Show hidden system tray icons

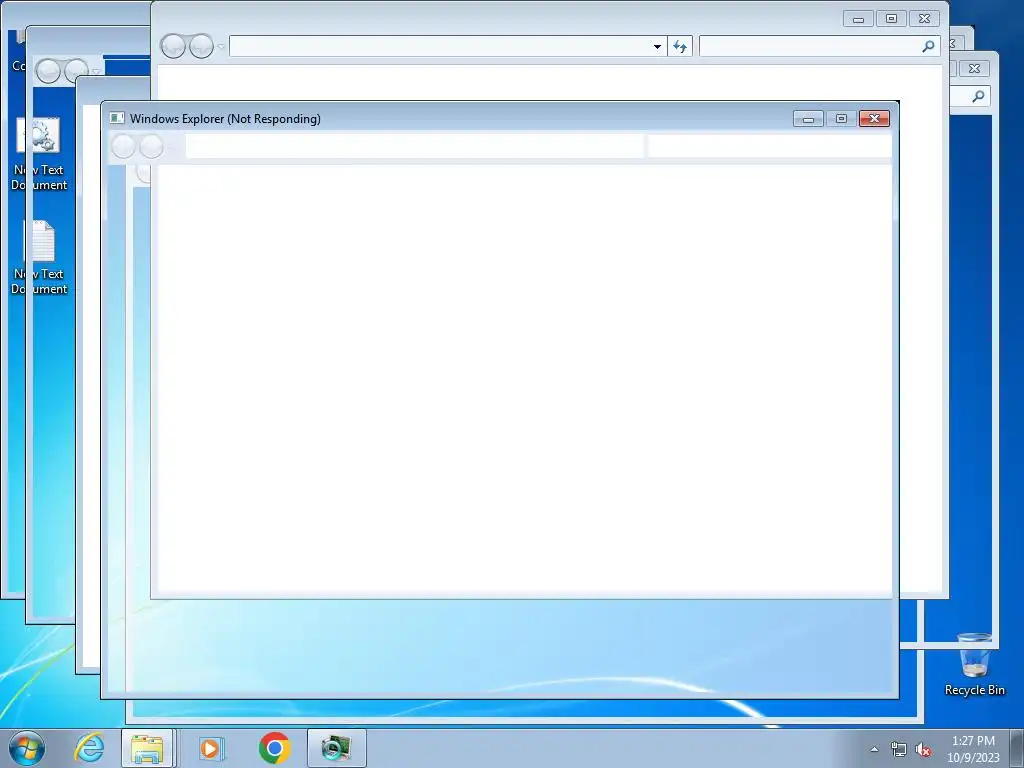pyautogui.click(x=874, y=750)
